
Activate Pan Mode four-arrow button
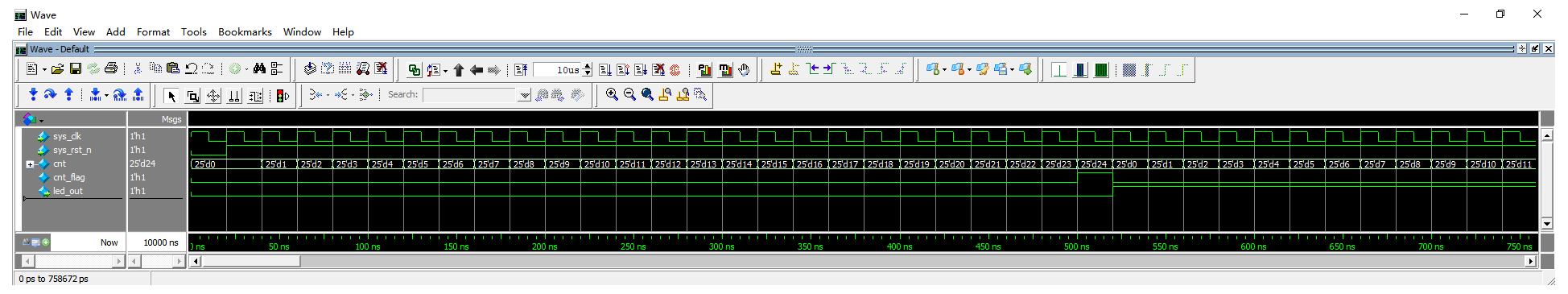tap(213, 96)
